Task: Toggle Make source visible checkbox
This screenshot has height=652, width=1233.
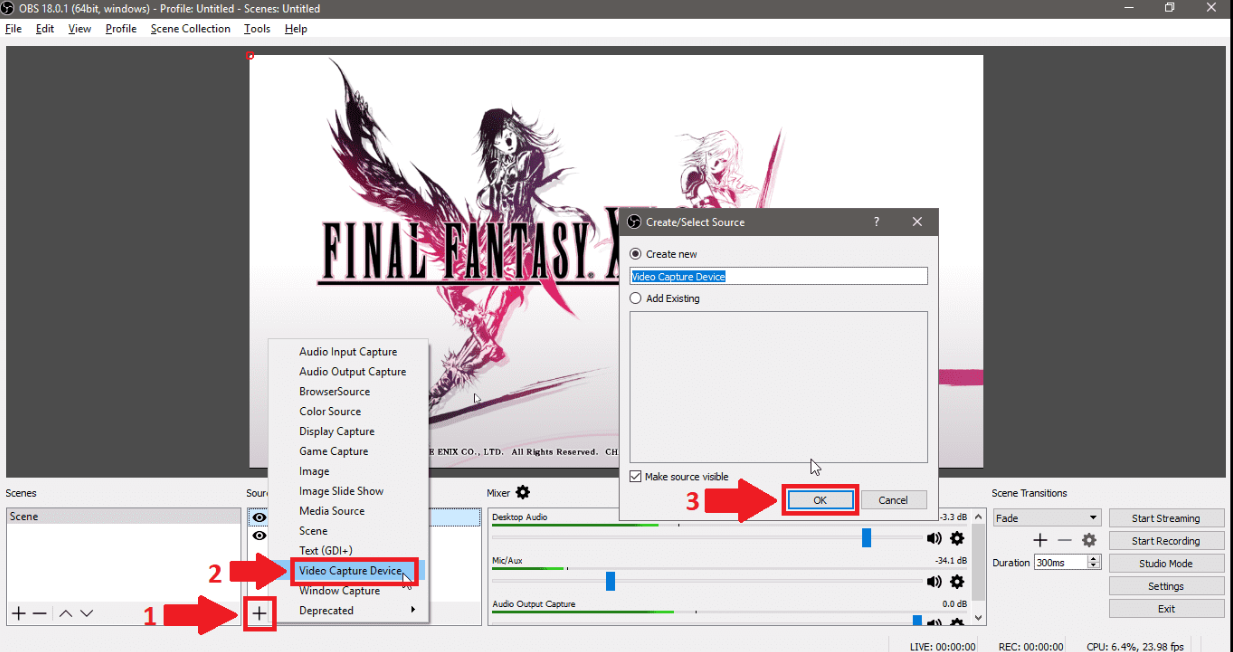Action: pyautogui.click(x=636, y=477)
